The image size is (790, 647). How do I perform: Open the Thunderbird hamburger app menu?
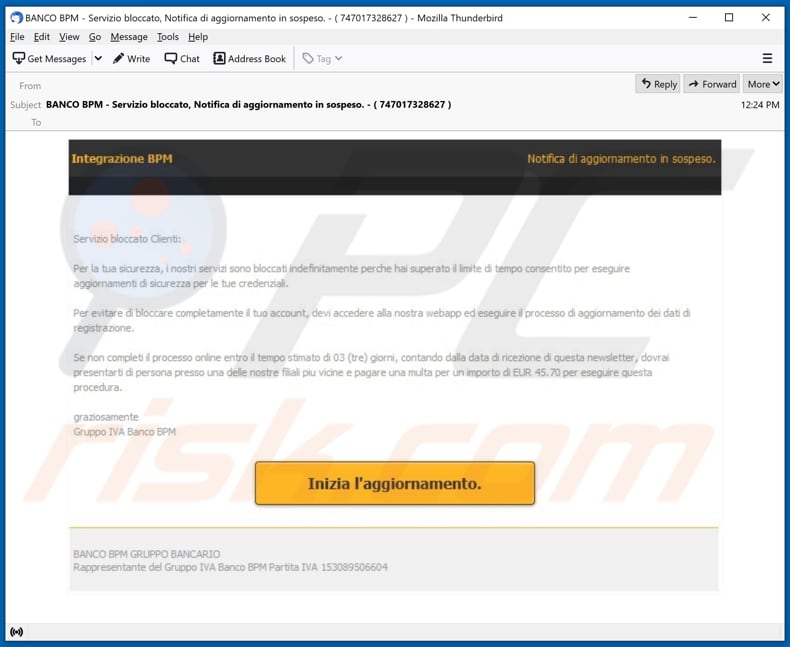[x=767, y=58]
